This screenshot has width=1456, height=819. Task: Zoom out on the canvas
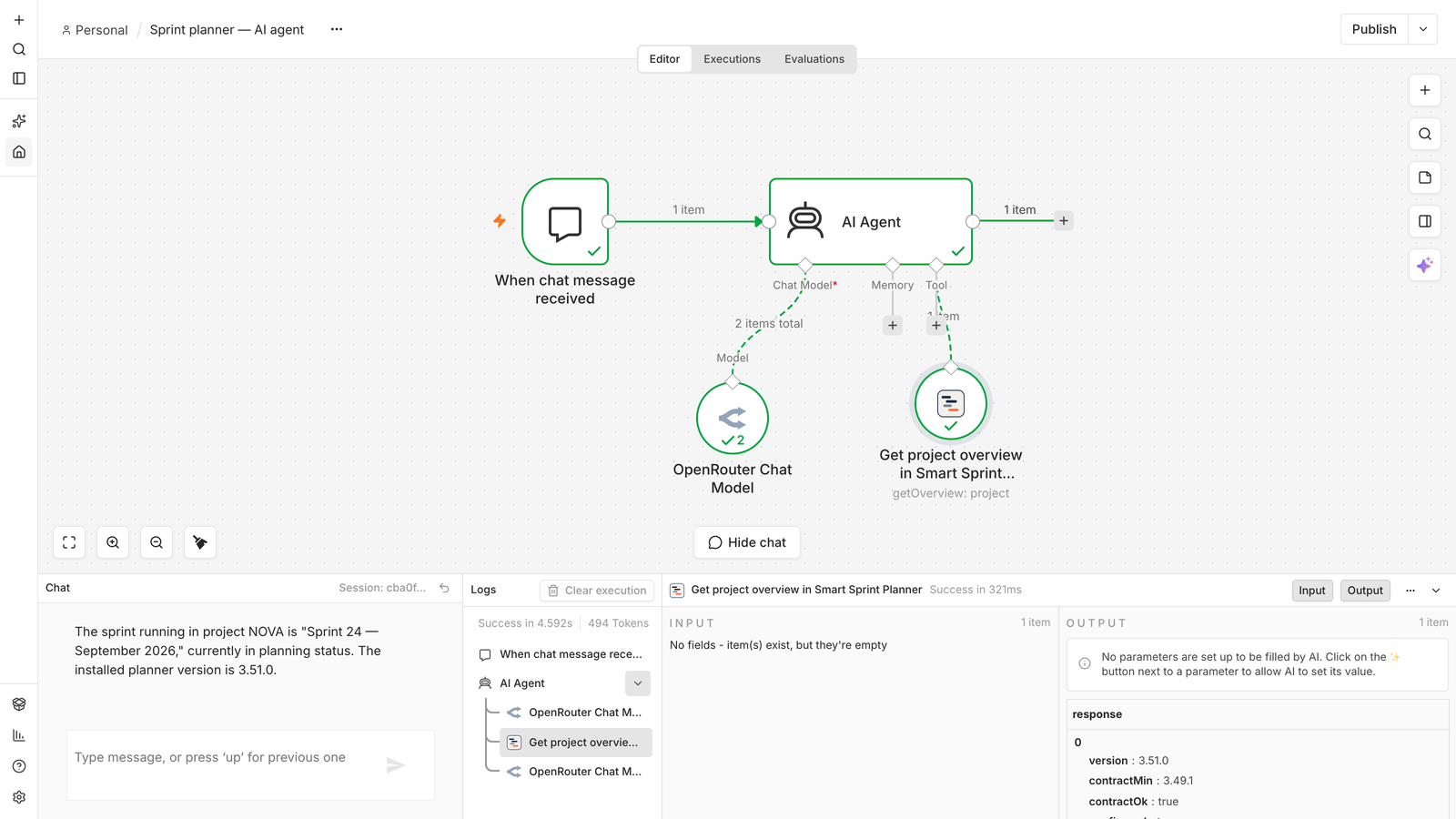[157, 542]
